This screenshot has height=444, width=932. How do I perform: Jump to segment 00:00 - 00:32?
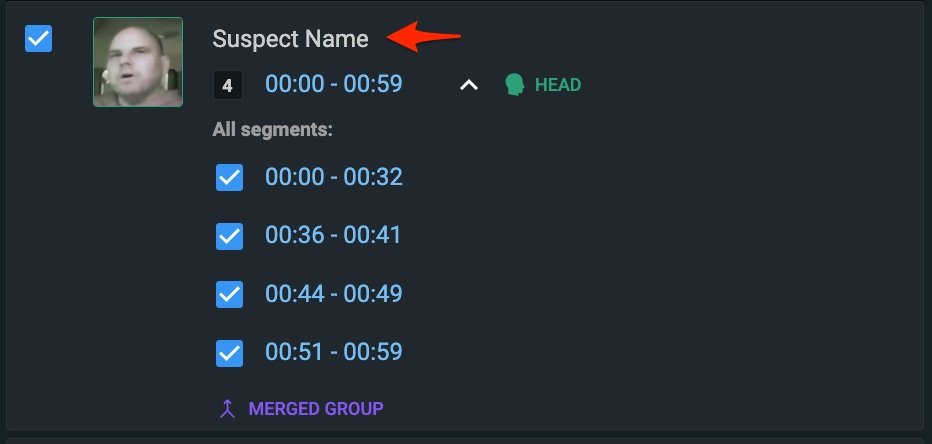pyautogui.click(x=334, y=177)
